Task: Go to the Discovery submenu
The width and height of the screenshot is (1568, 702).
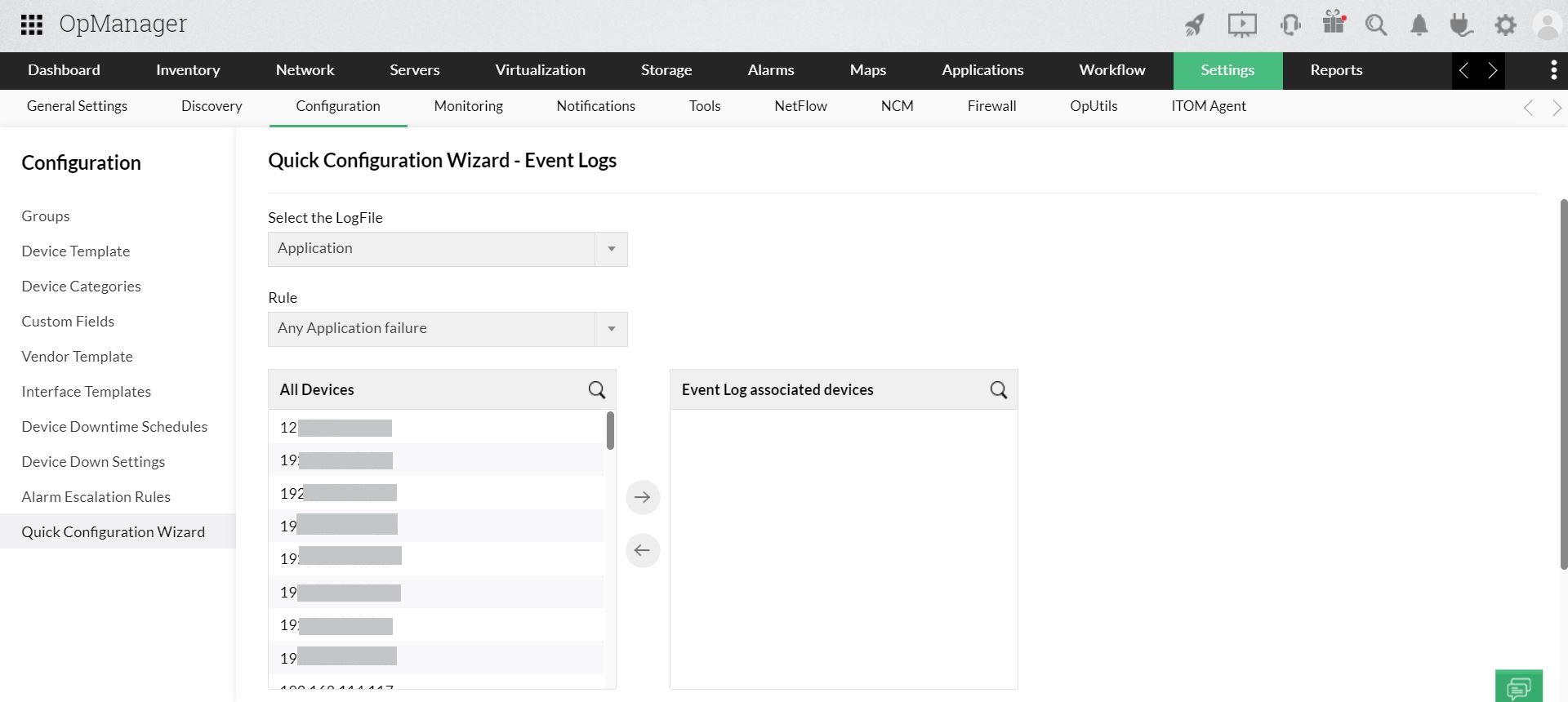Action: [x=212, y=106]
